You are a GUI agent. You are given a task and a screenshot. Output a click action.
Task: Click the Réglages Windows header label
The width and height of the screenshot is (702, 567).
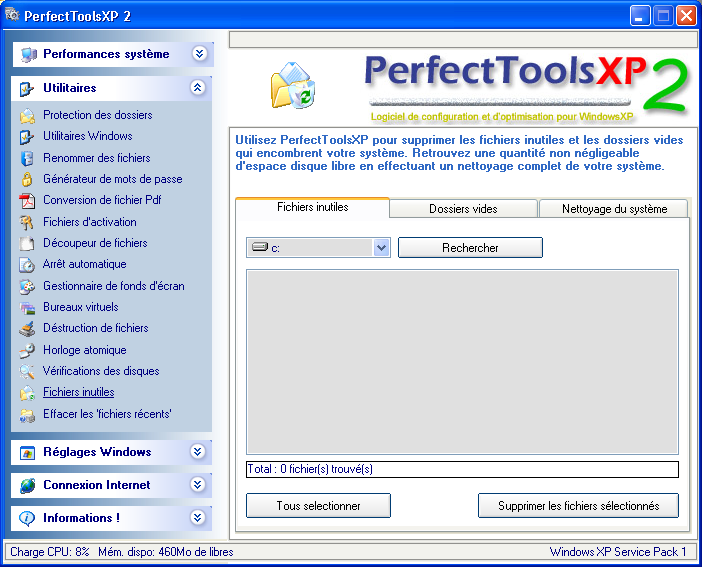click(97, 452)
